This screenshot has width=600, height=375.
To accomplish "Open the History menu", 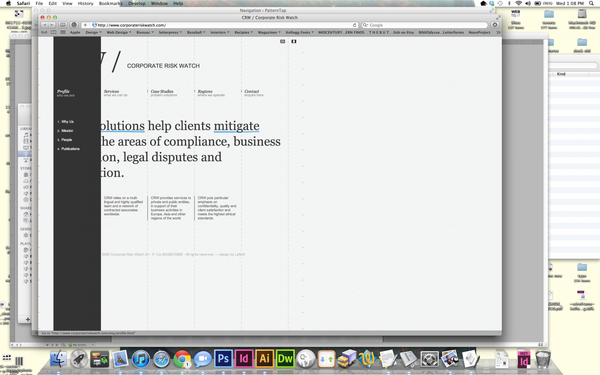I will pos(85,3).
